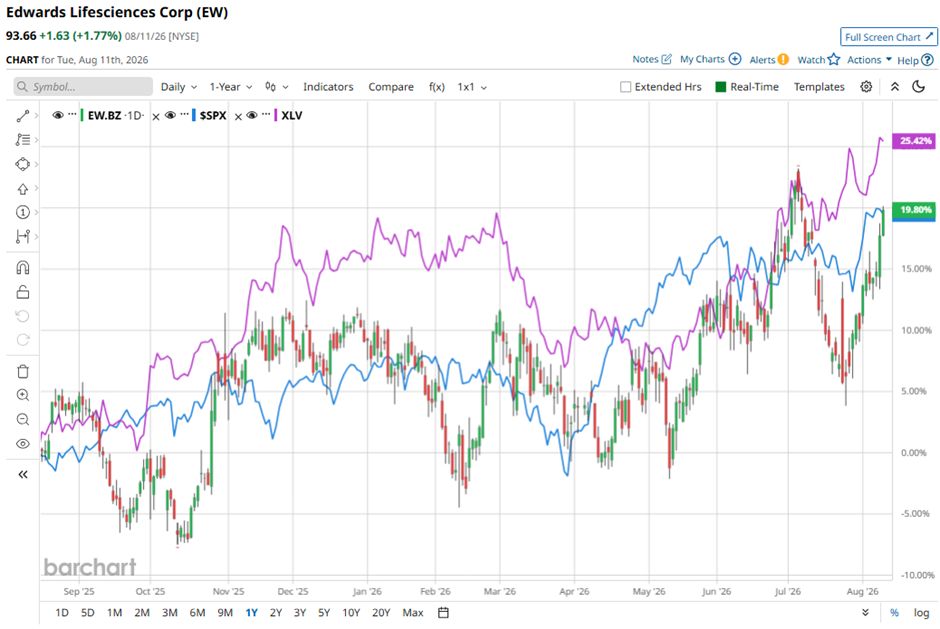Open the date range calendar picker

pyautogui.click(x=443, y=612)
